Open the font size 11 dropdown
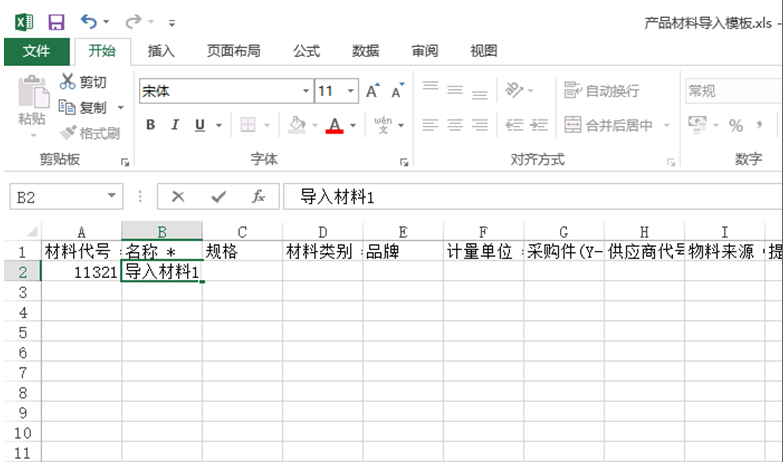 (351, 91)
